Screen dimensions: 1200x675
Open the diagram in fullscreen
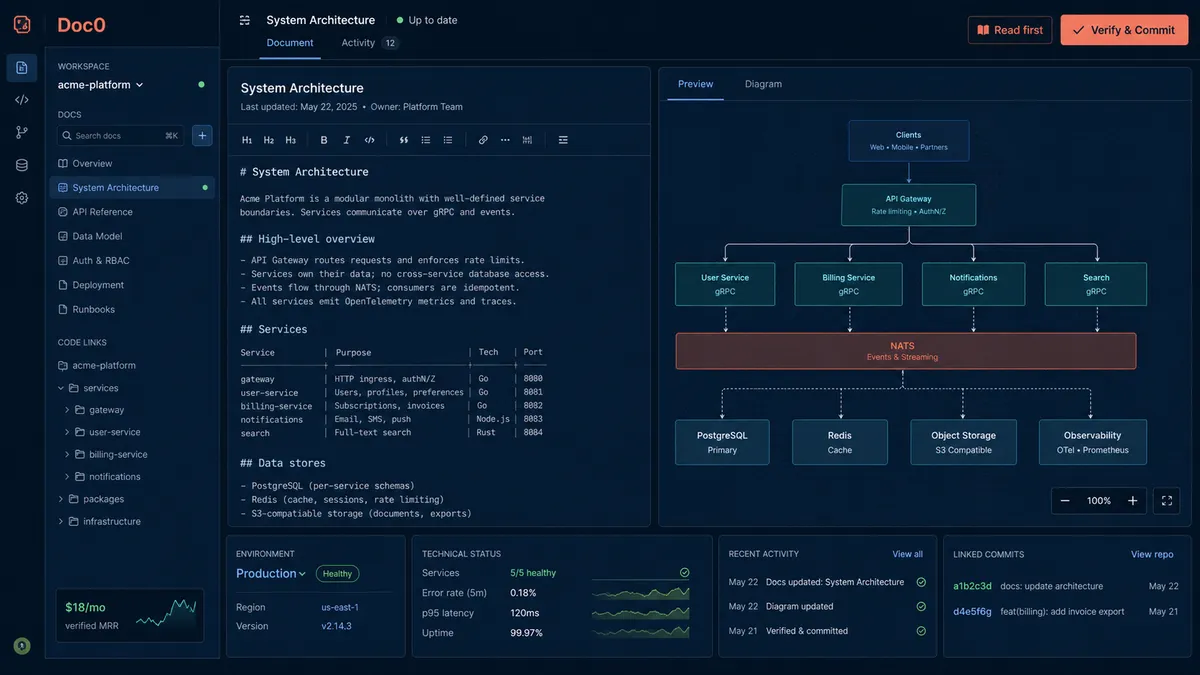click(1166, 501)
